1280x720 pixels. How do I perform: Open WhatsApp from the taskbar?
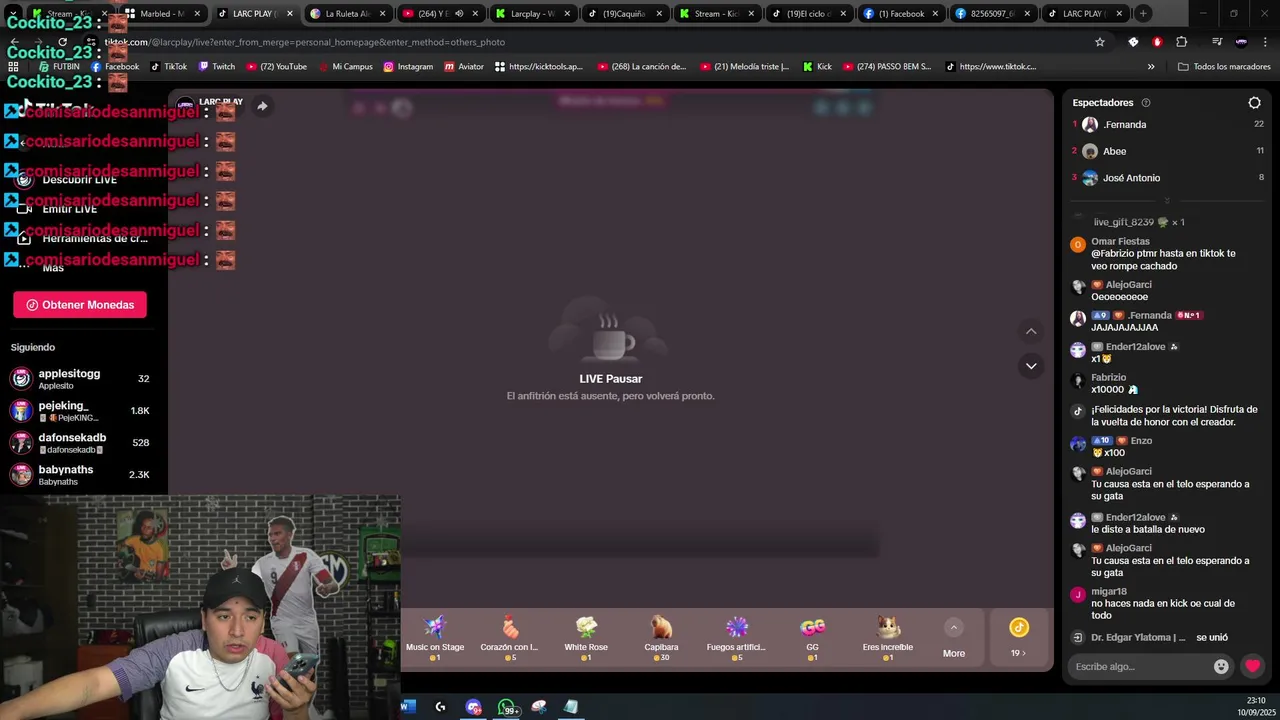(507, 707)
